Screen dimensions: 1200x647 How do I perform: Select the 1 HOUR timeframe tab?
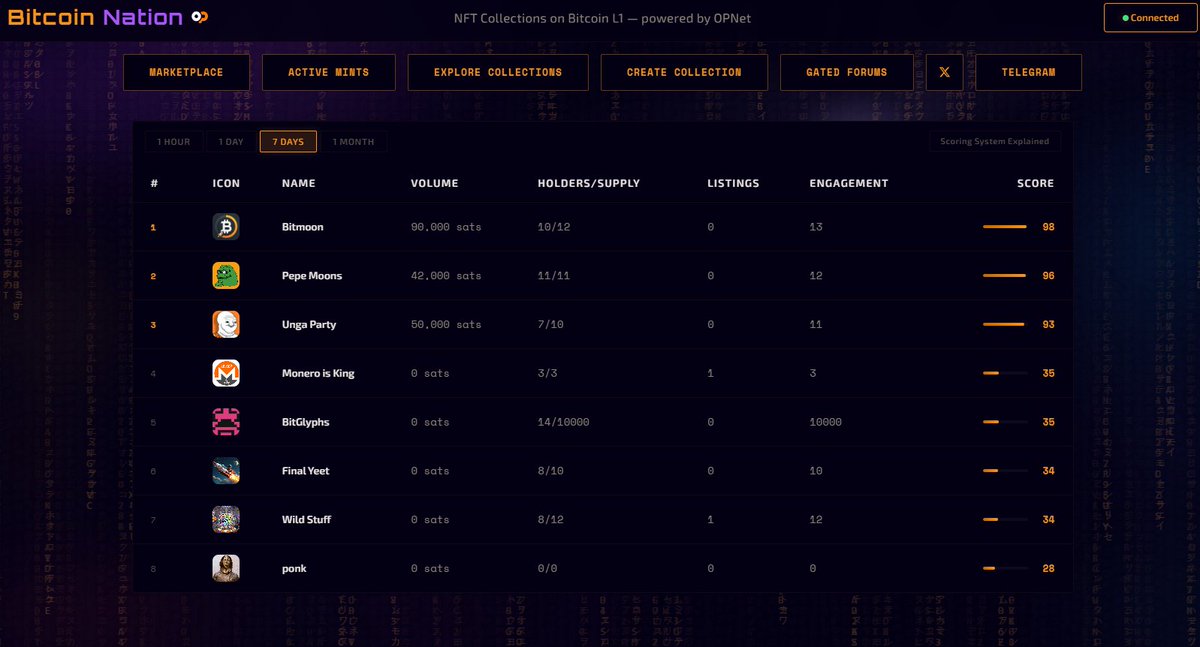173,142
